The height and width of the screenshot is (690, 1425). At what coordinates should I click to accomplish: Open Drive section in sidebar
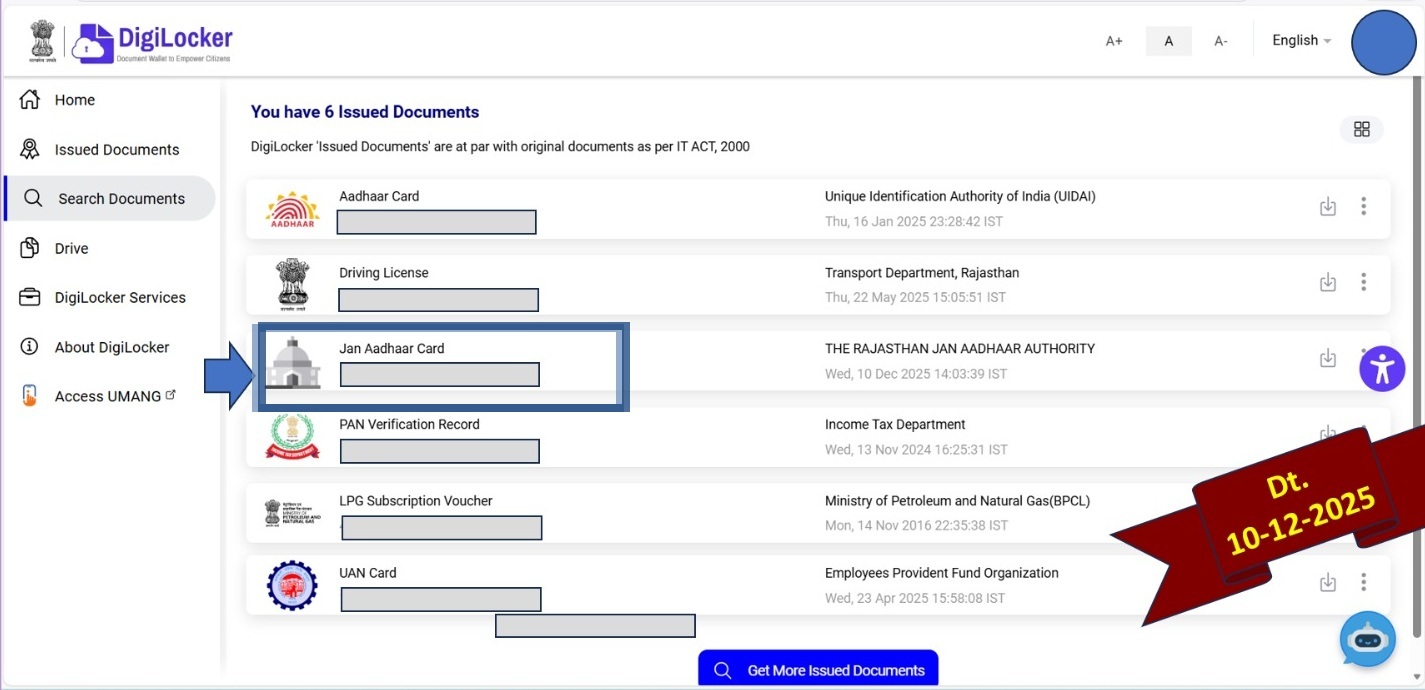[x=71, y=248]
